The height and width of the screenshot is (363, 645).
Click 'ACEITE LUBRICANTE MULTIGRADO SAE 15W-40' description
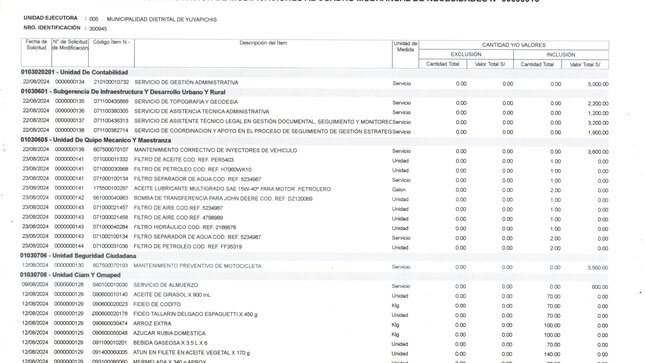click(x=232, y=189)
